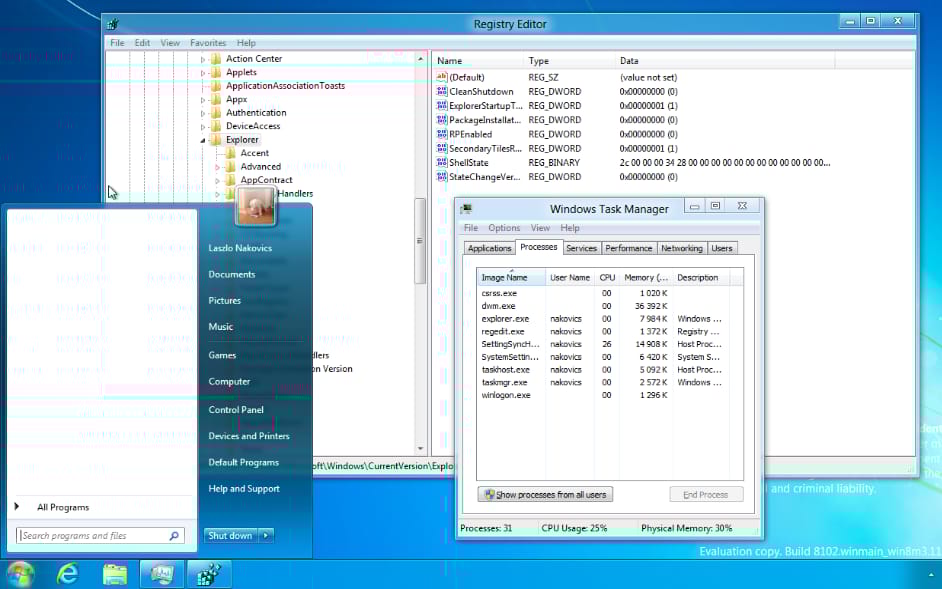
Task: Click the DeviceAccess folder icon
Action: tap(216, 126)
